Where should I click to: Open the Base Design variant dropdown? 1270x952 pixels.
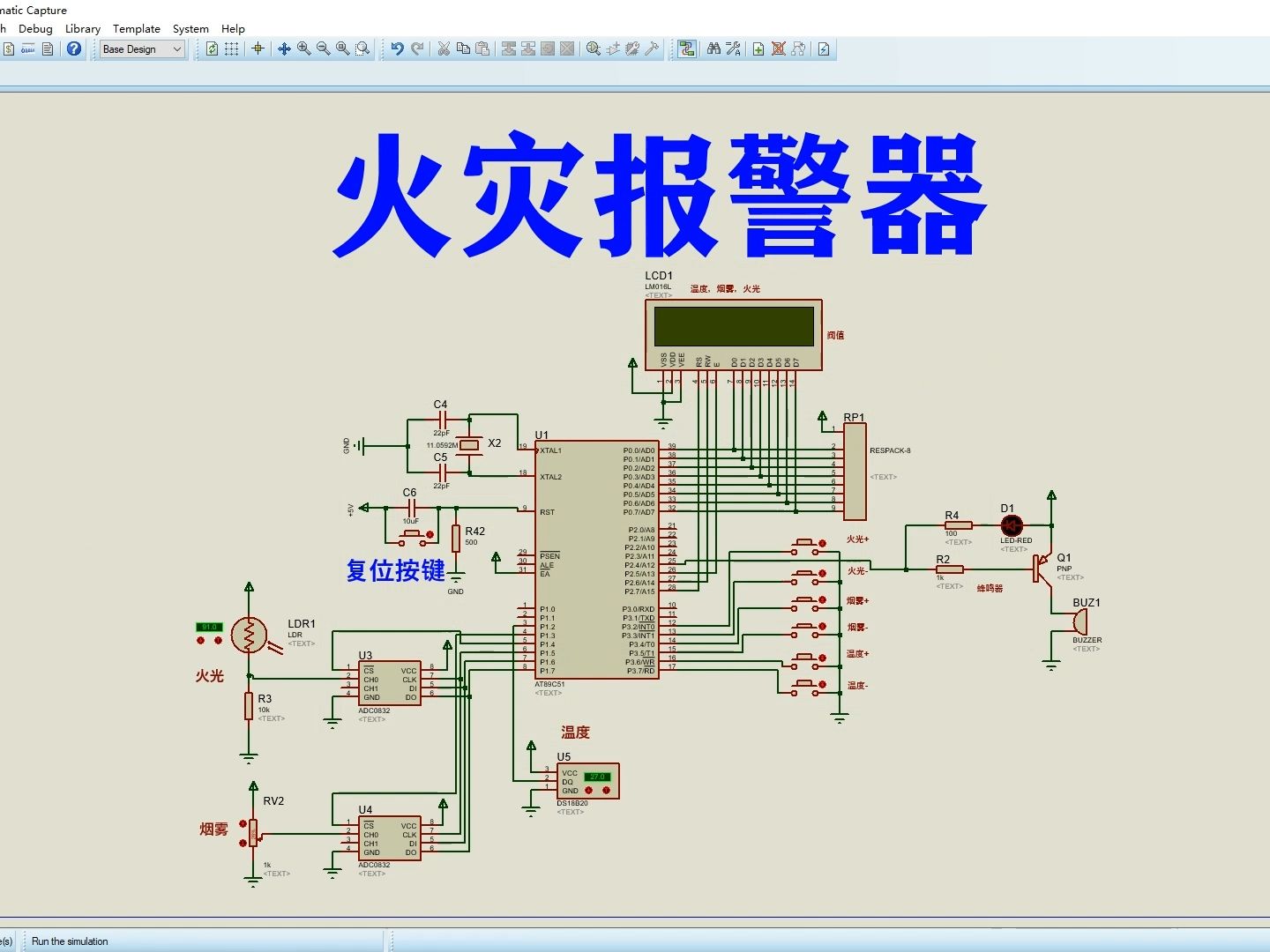142,49
